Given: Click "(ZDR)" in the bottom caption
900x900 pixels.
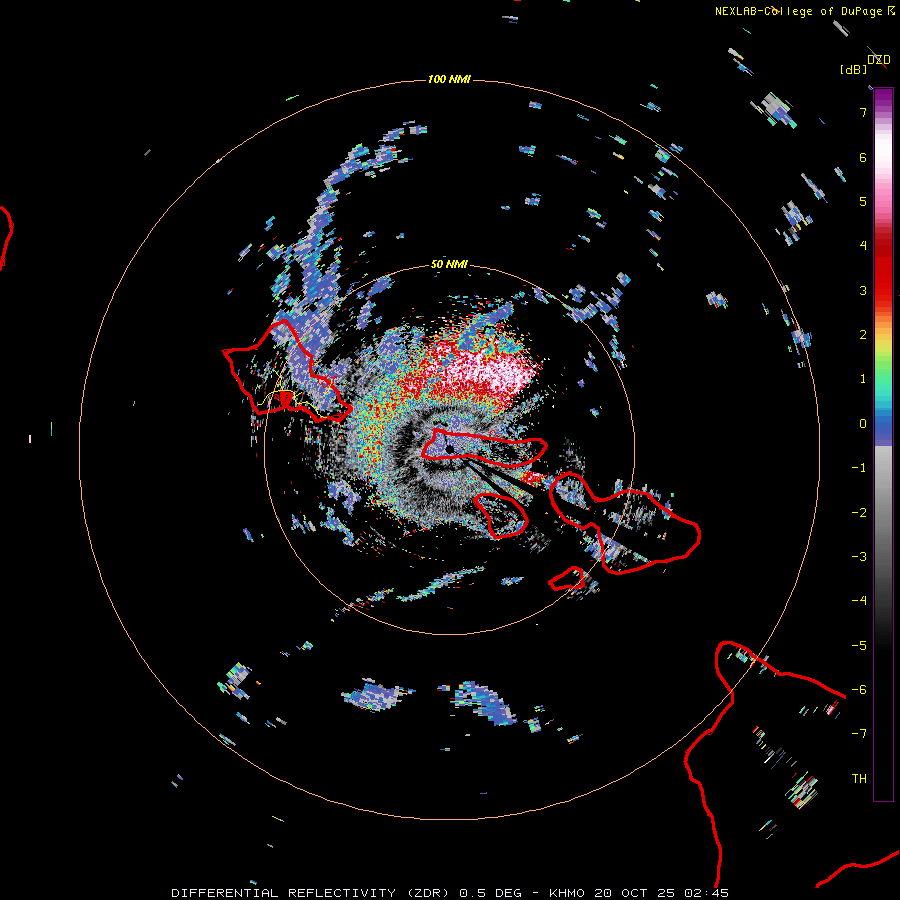Looking at the screenshot, I should (x=428, y=893).
